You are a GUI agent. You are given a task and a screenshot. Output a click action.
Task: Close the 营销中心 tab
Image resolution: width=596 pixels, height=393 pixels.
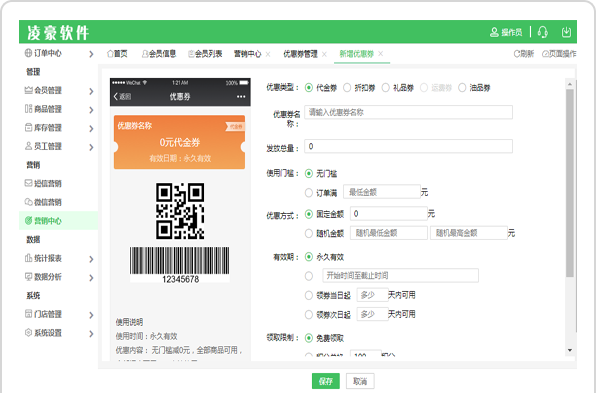coord(268,54)
